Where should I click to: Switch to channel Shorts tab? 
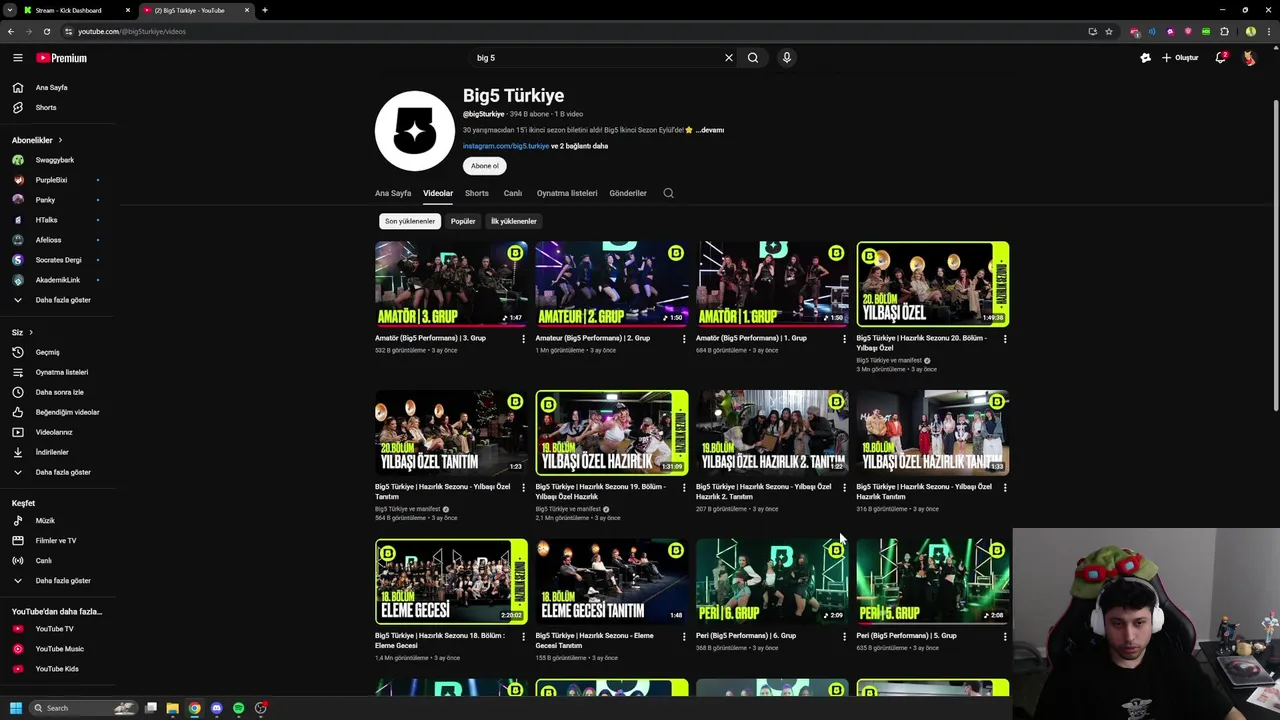coord(477,193)
